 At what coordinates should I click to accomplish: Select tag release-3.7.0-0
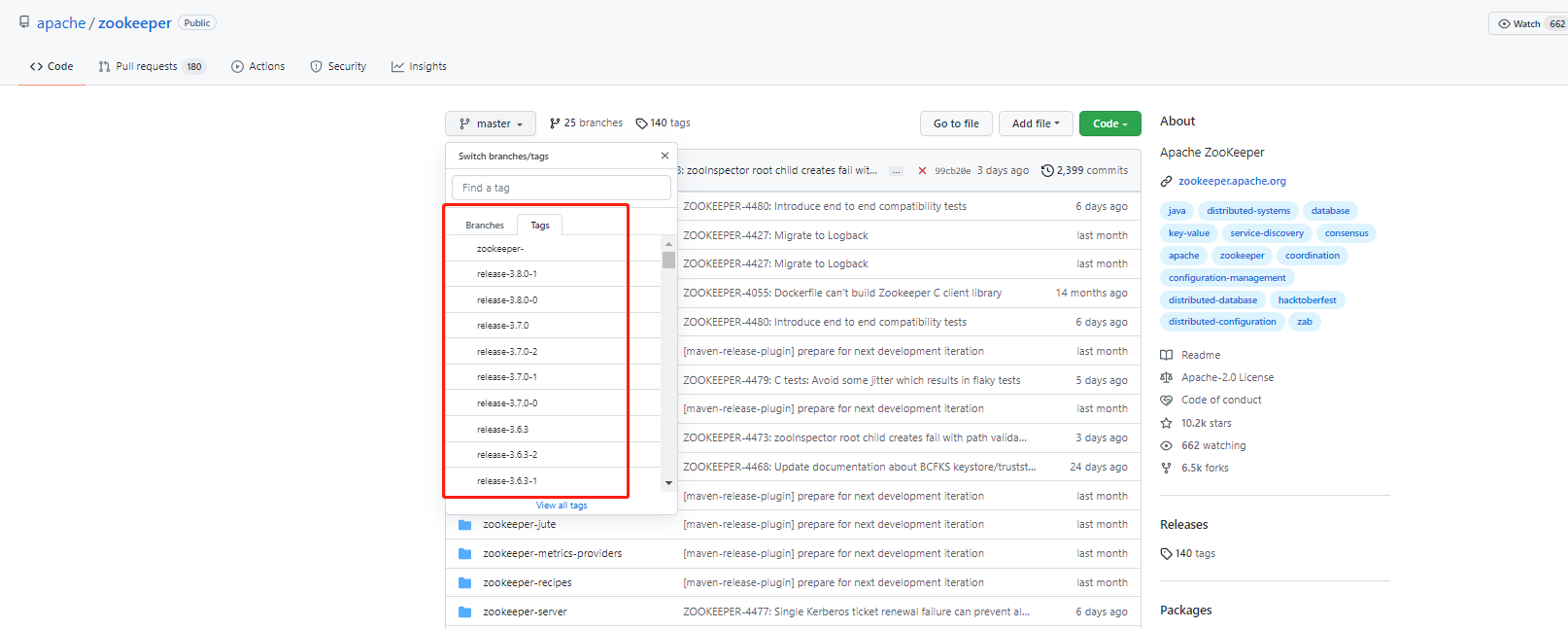coord(554,402)
